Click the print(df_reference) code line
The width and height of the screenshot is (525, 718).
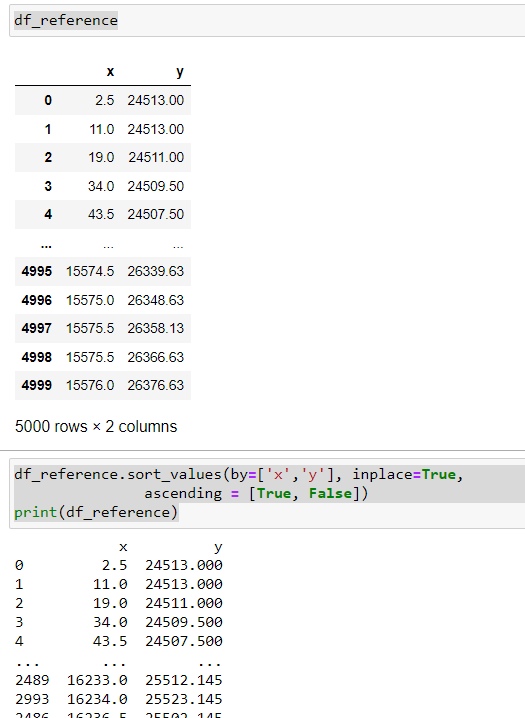(96, 512)
